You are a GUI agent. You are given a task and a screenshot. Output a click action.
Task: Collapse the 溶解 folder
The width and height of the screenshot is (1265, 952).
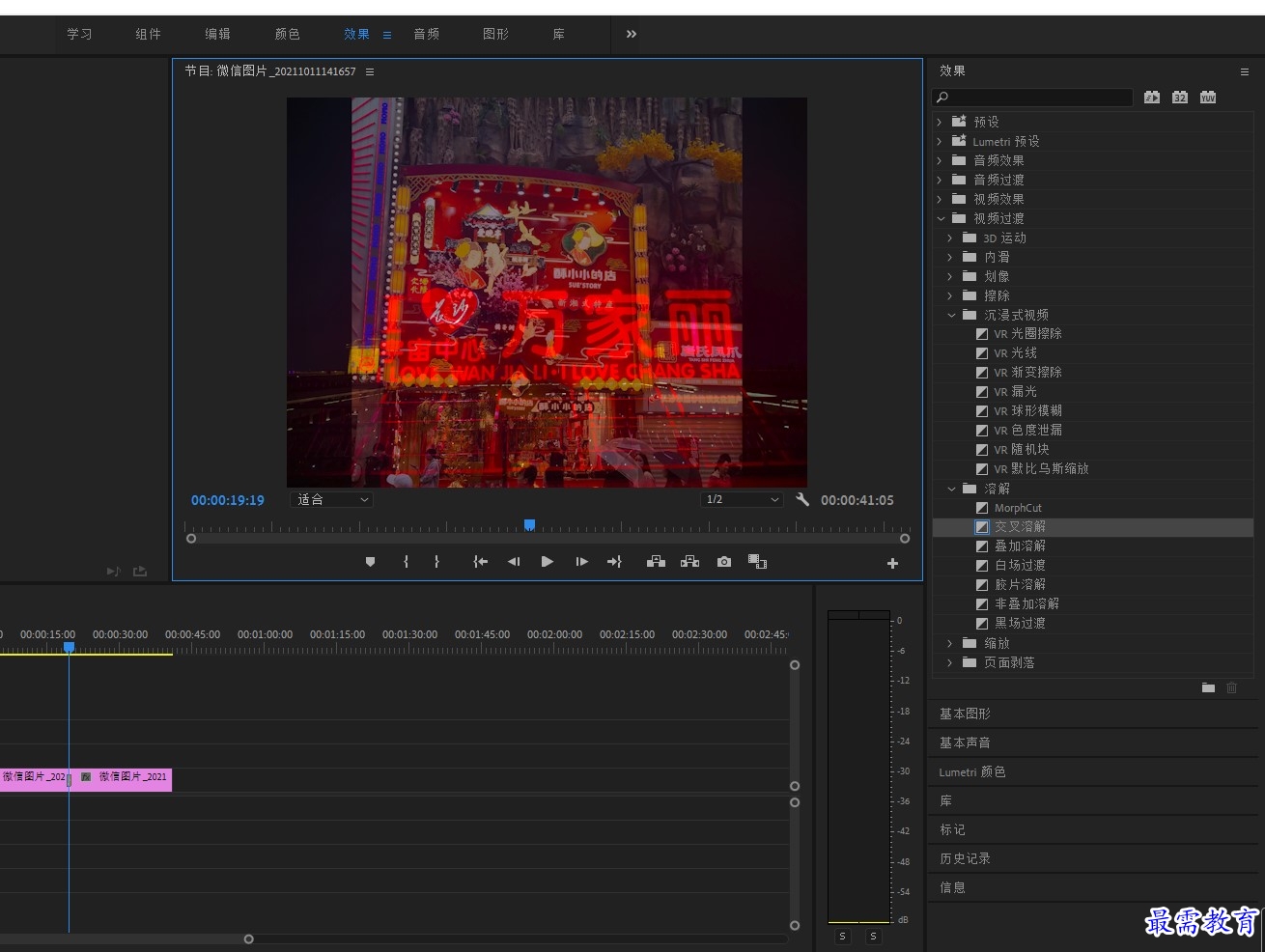(x=951, y=489)
